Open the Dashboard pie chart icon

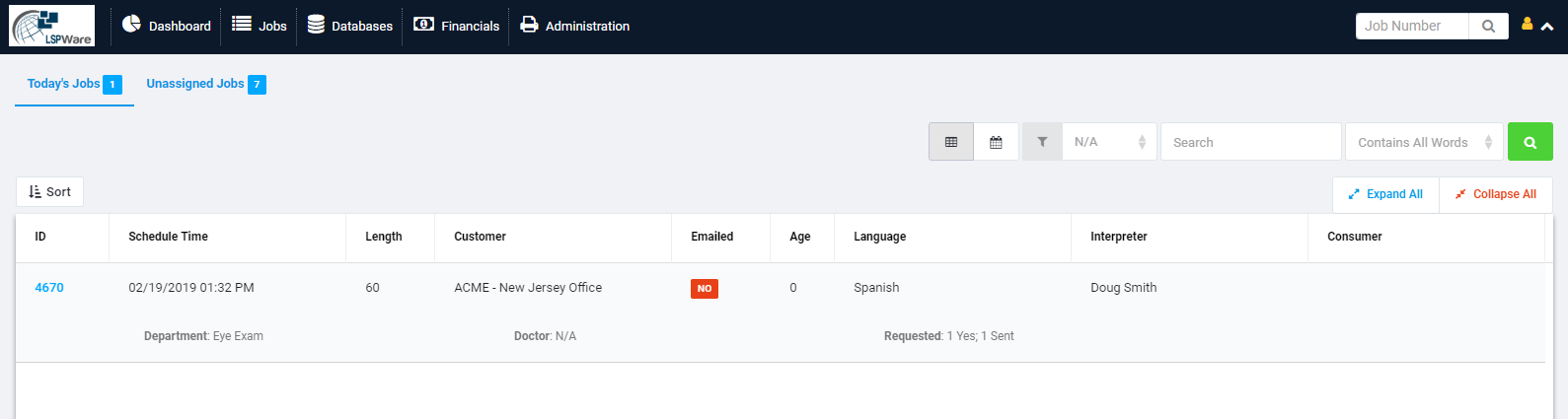[131, 24]
